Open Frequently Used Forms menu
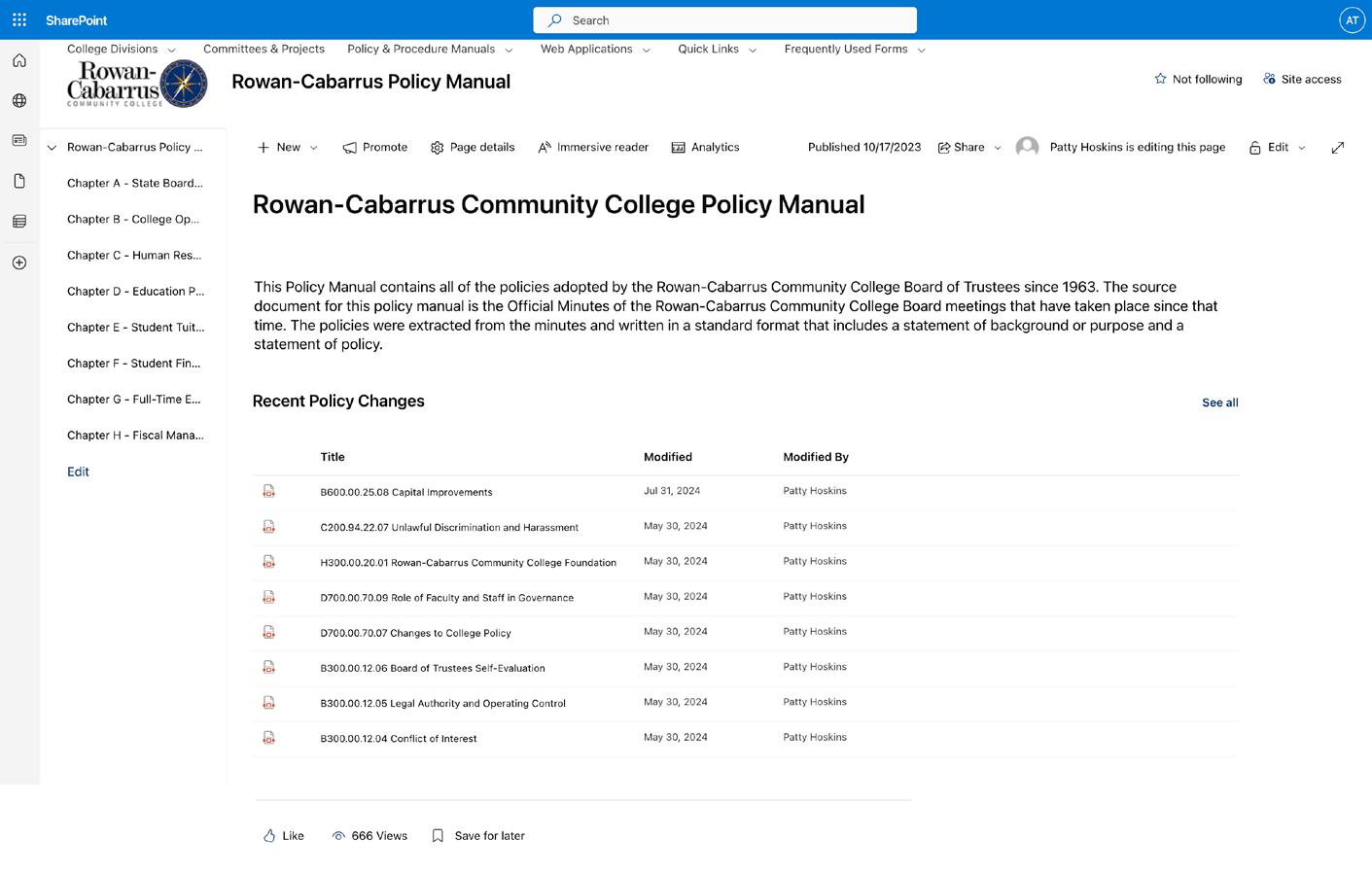This screenshot has width=1372, height=875. pyautogui.click(x=846, y=49)
